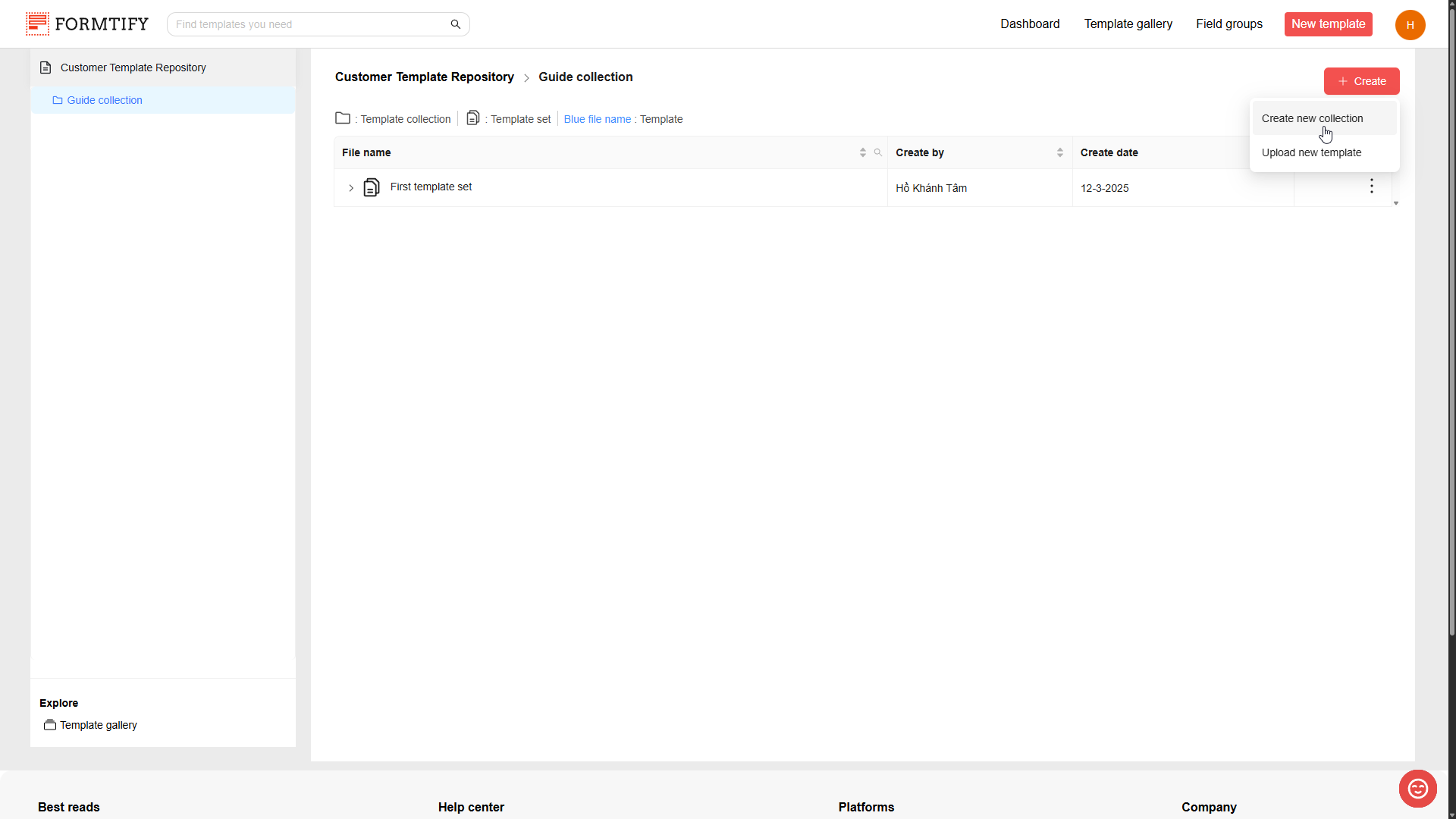This screenshot has height=819, width=1456.
Task: Click the Template gallery briefcase icon in Explore
Action: click(50, 725)
